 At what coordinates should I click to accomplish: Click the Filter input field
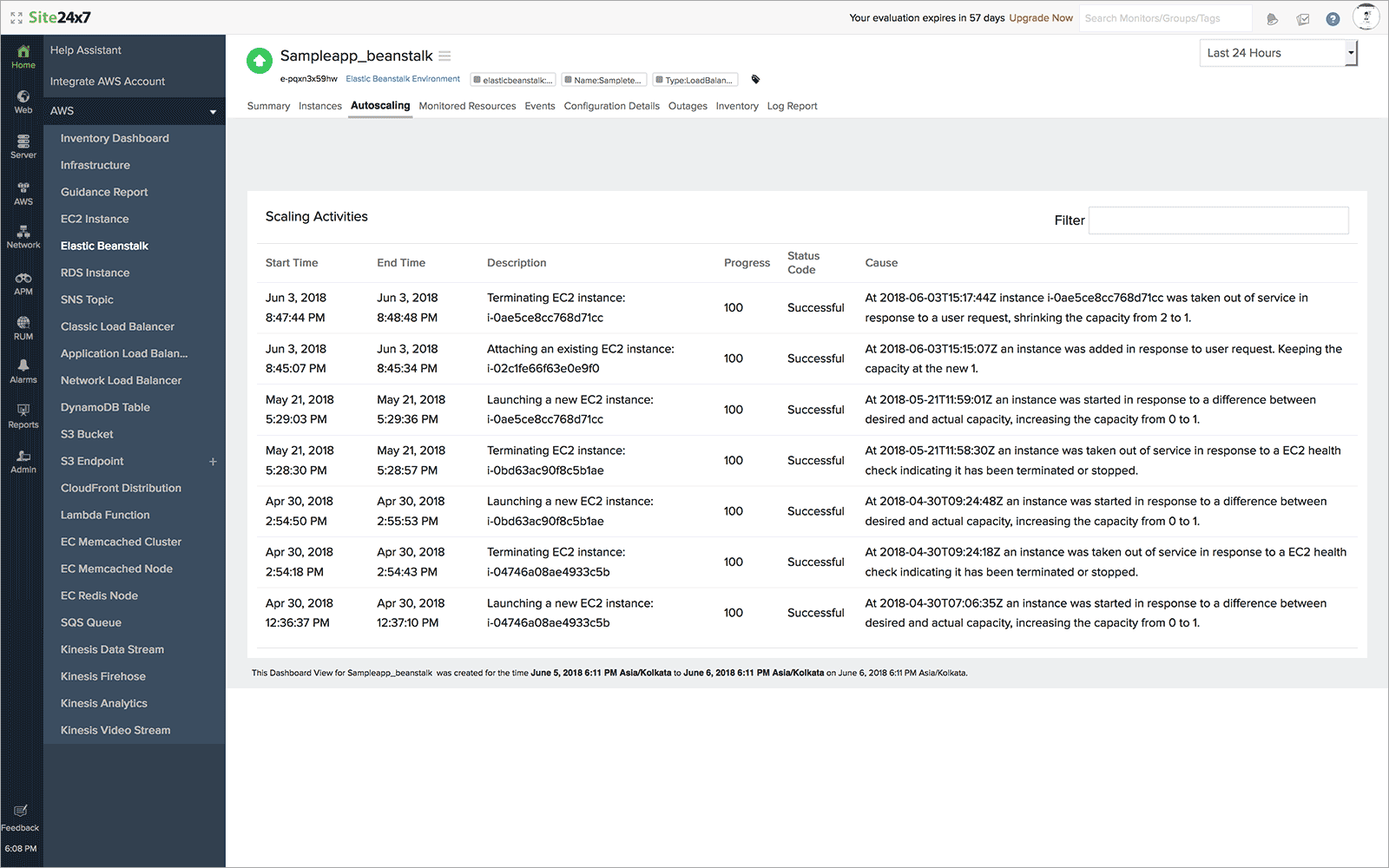[1218, 220]
